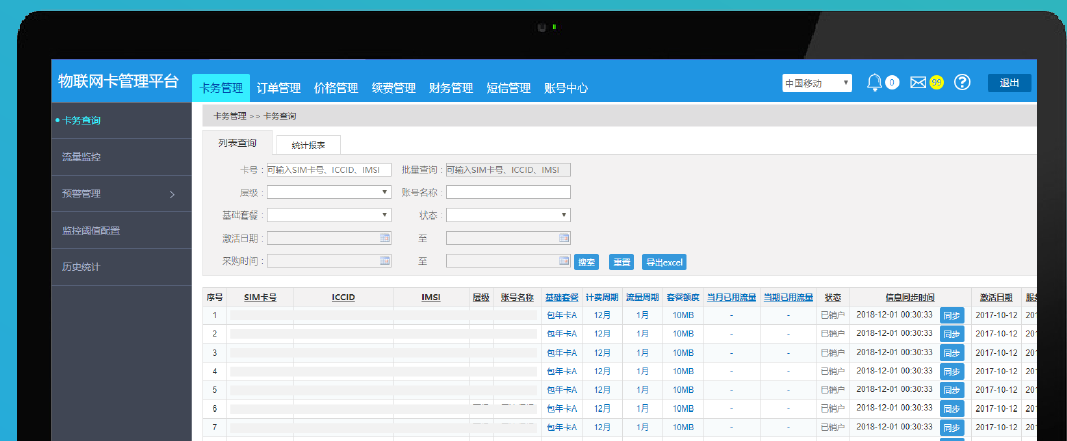Click the help question mark icon
The height and width of the screenshot is (441, 1067).
point(962,83)
